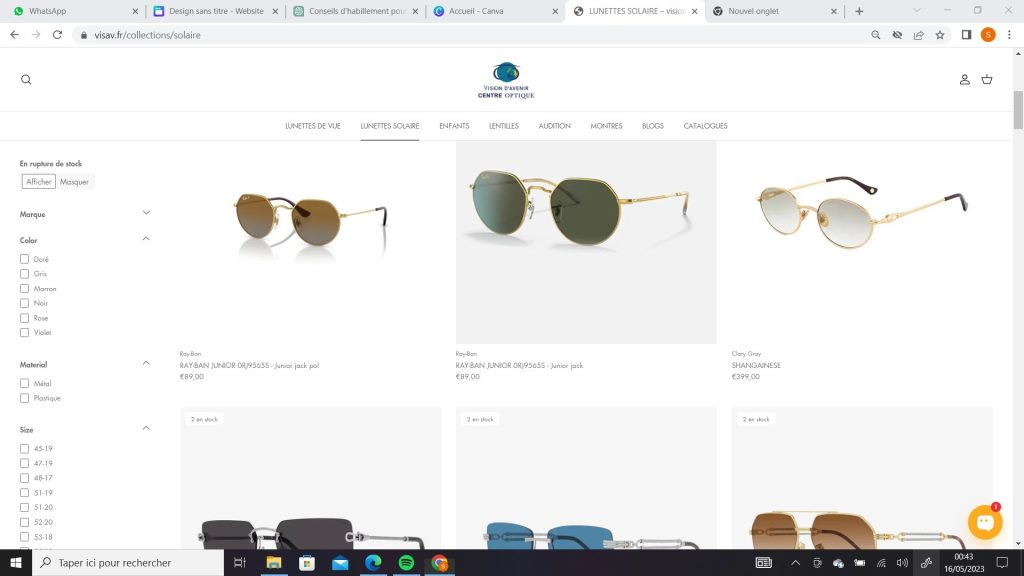Reload the page using refresh icon
Viewport: 1024px width, 576px height.
click(x=57, y=34)
